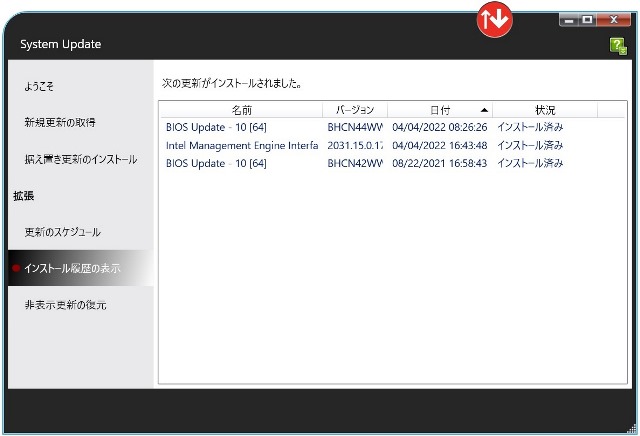Click date 04/04/2022 08:26:26 cell
This screenshot has width=640, height=436.
tap(440, 127)
